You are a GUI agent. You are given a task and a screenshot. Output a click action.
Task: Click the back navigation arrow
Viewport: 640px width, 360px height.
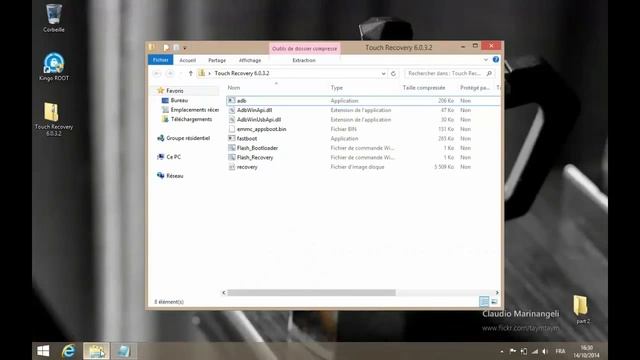coord(157,73)
